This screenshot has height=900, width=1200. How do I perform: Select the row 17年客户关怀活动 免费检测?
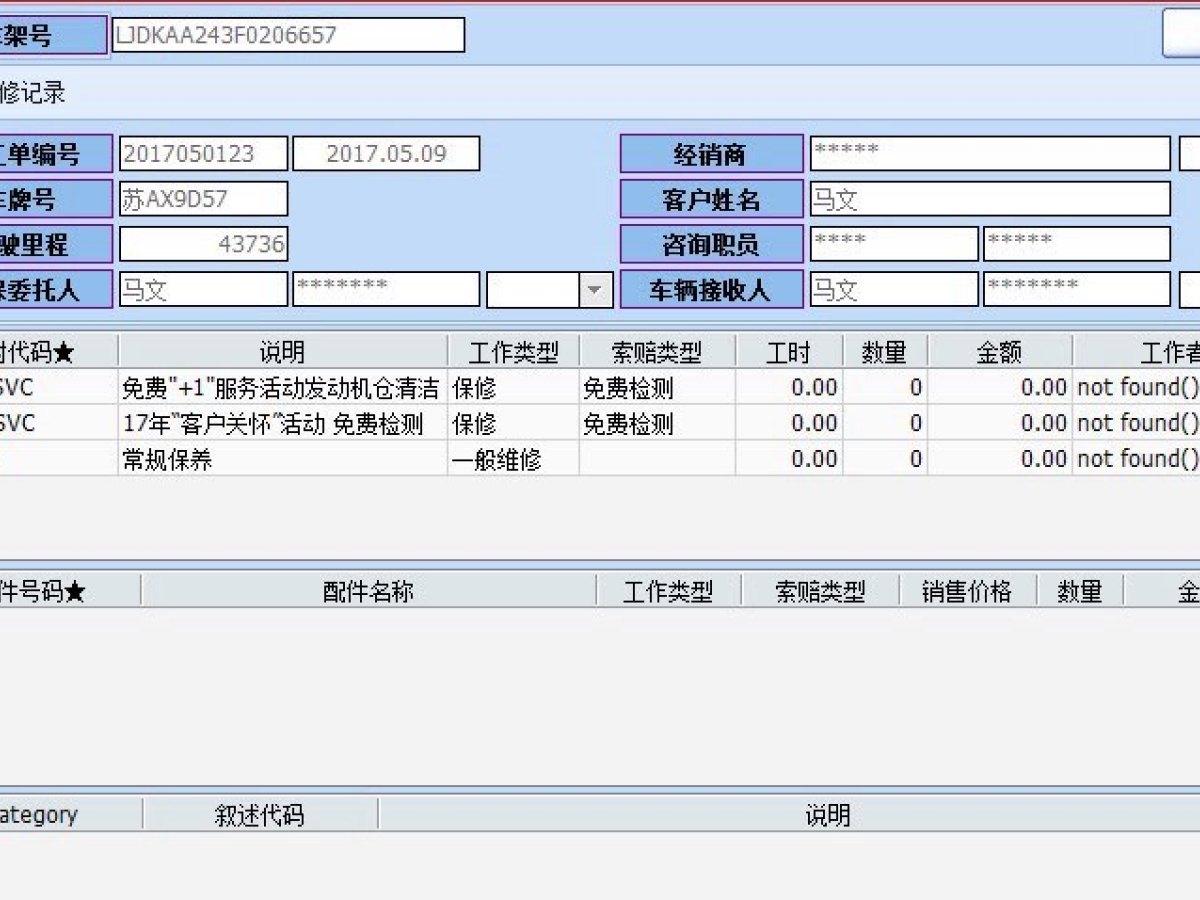[280, 424]
